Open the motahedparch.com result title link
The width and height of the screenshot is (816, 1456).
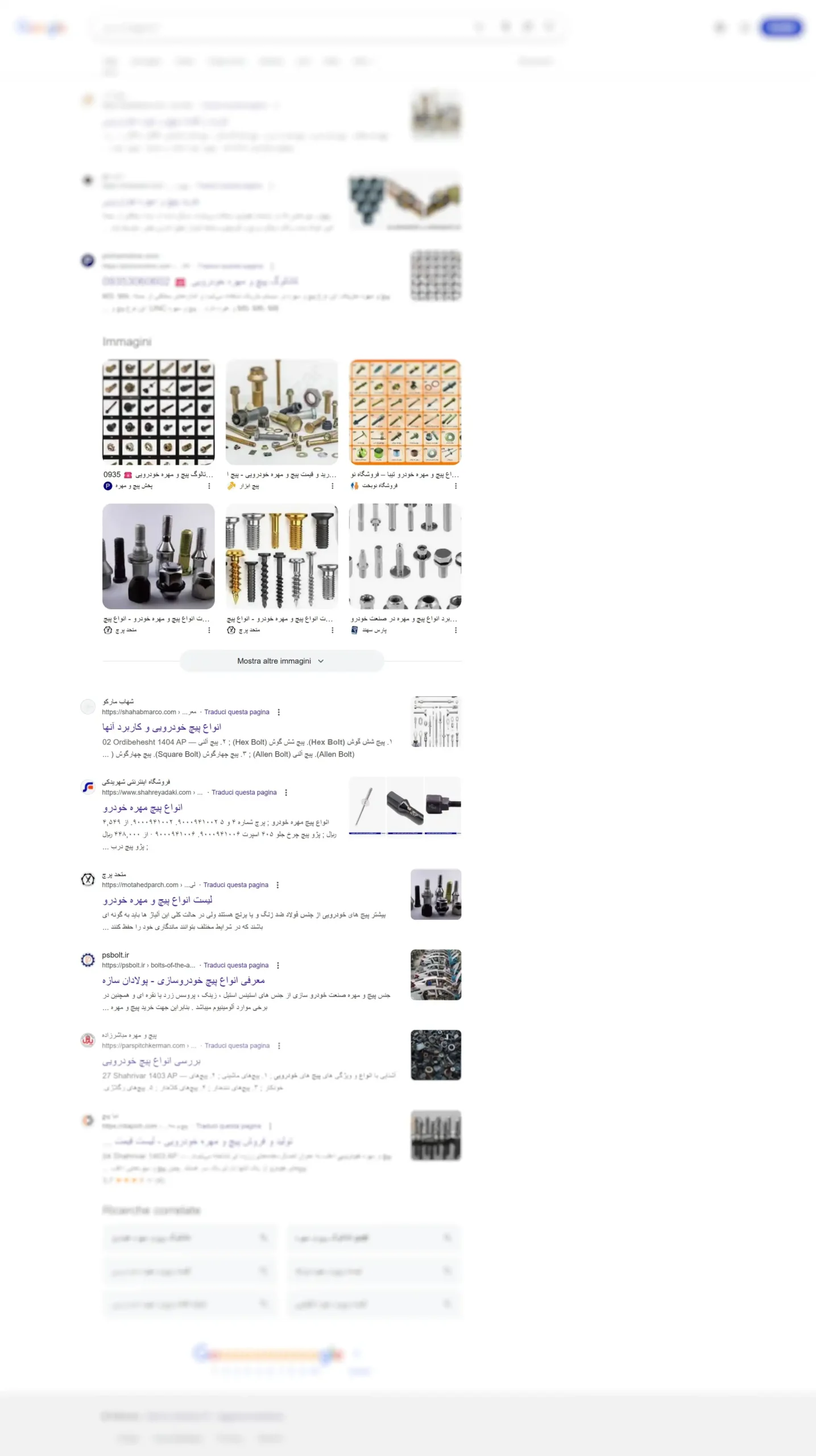(x=158, y=900)
